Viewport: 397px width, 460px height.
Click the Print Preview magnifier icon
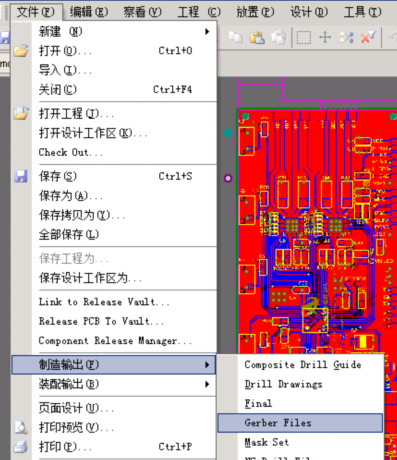tap(21, 427)
